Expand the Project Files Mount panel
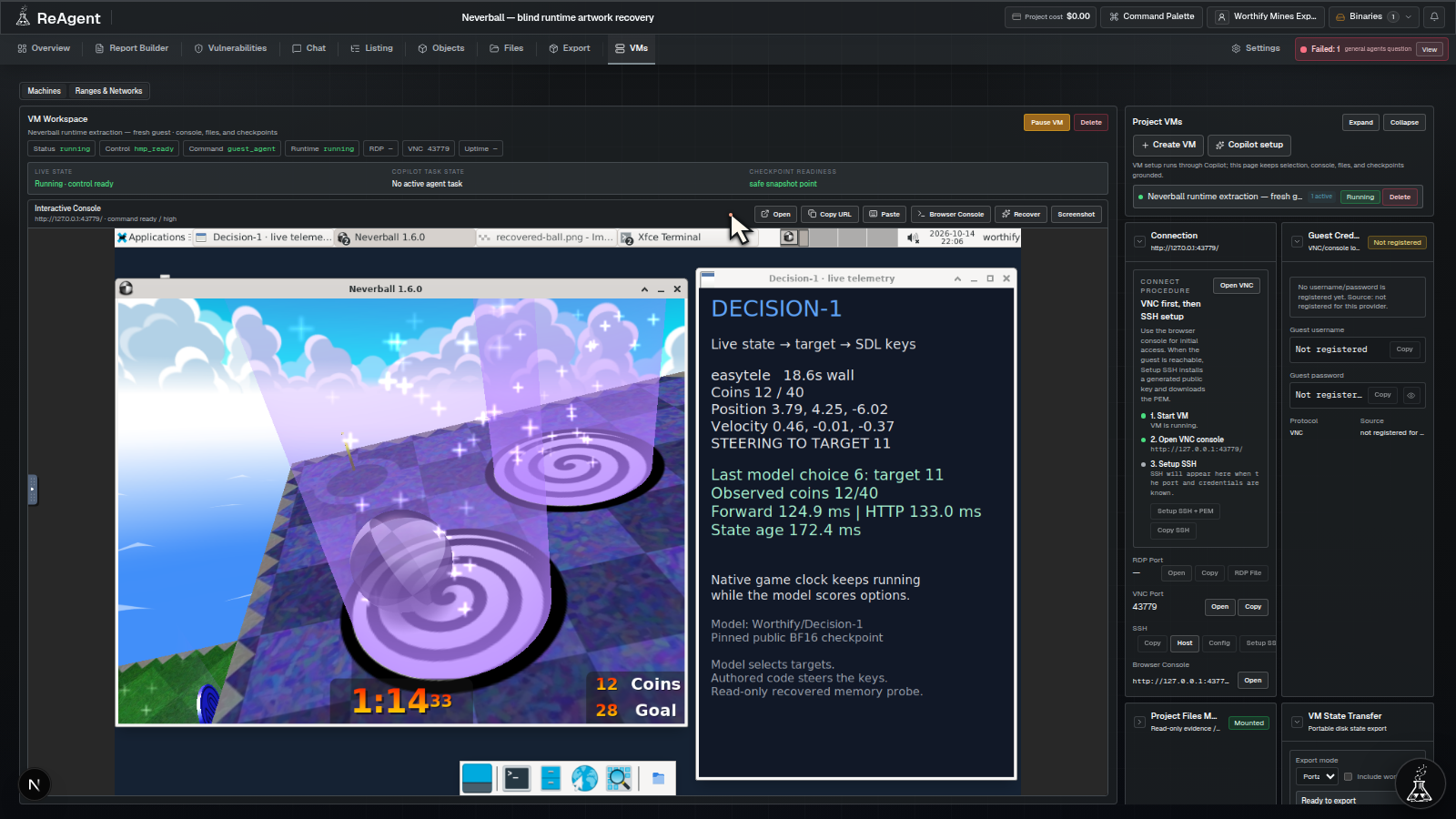Viewport: 1456px width, 819px height. coord(1139,723)
